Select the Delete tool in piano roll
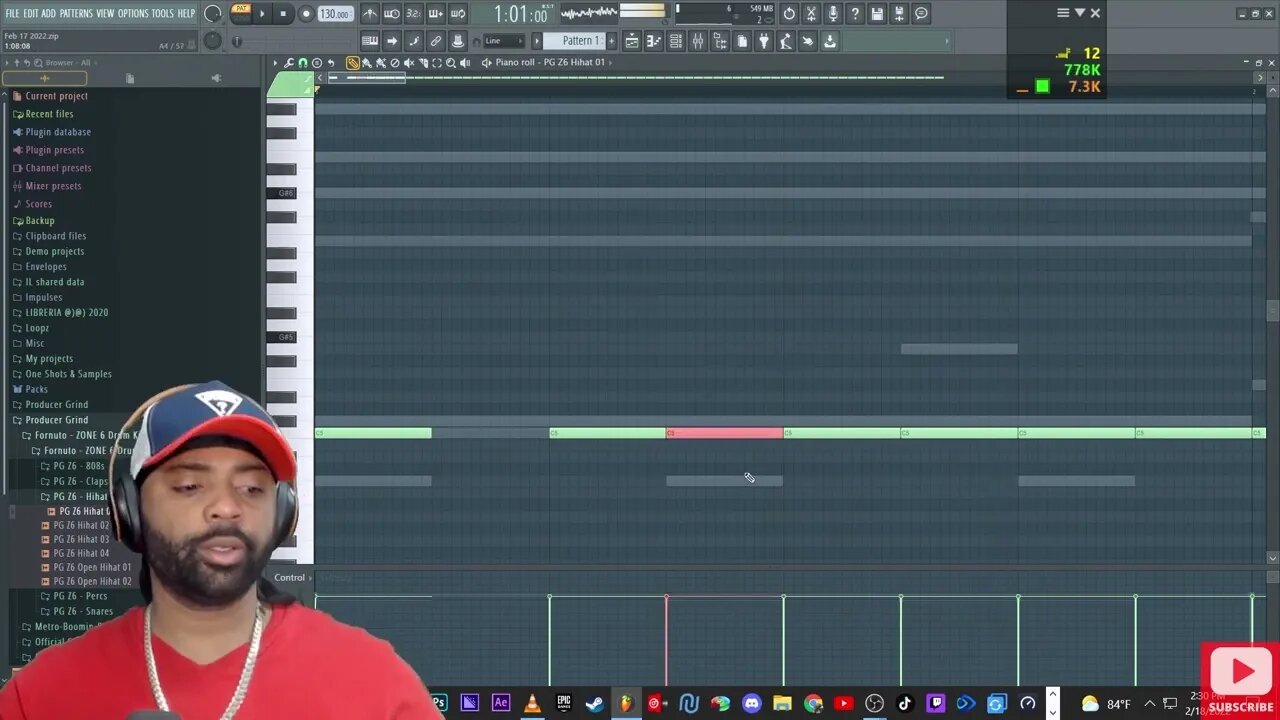The width and height of the screenshot is (1280, 720). click(x=394, y=62)
